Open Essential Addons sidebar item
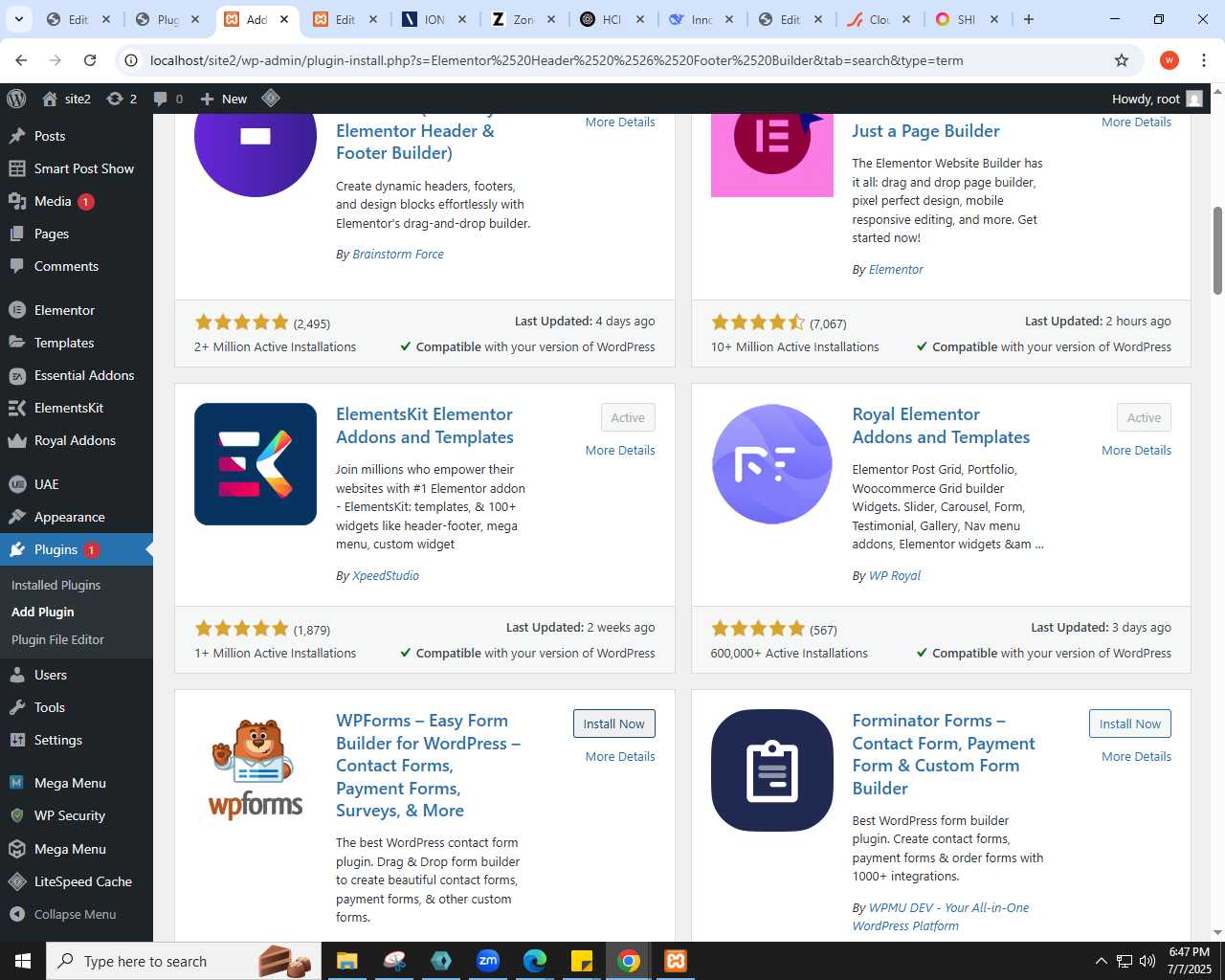Image resolution: width=1225 pixels, height=980 pixels. (x=77, y=375)
